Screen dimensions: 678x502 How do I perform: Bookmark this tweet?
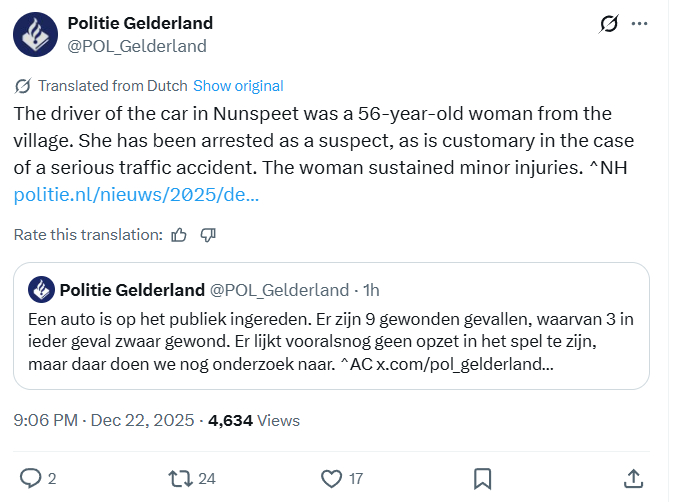tap(481, 478)
